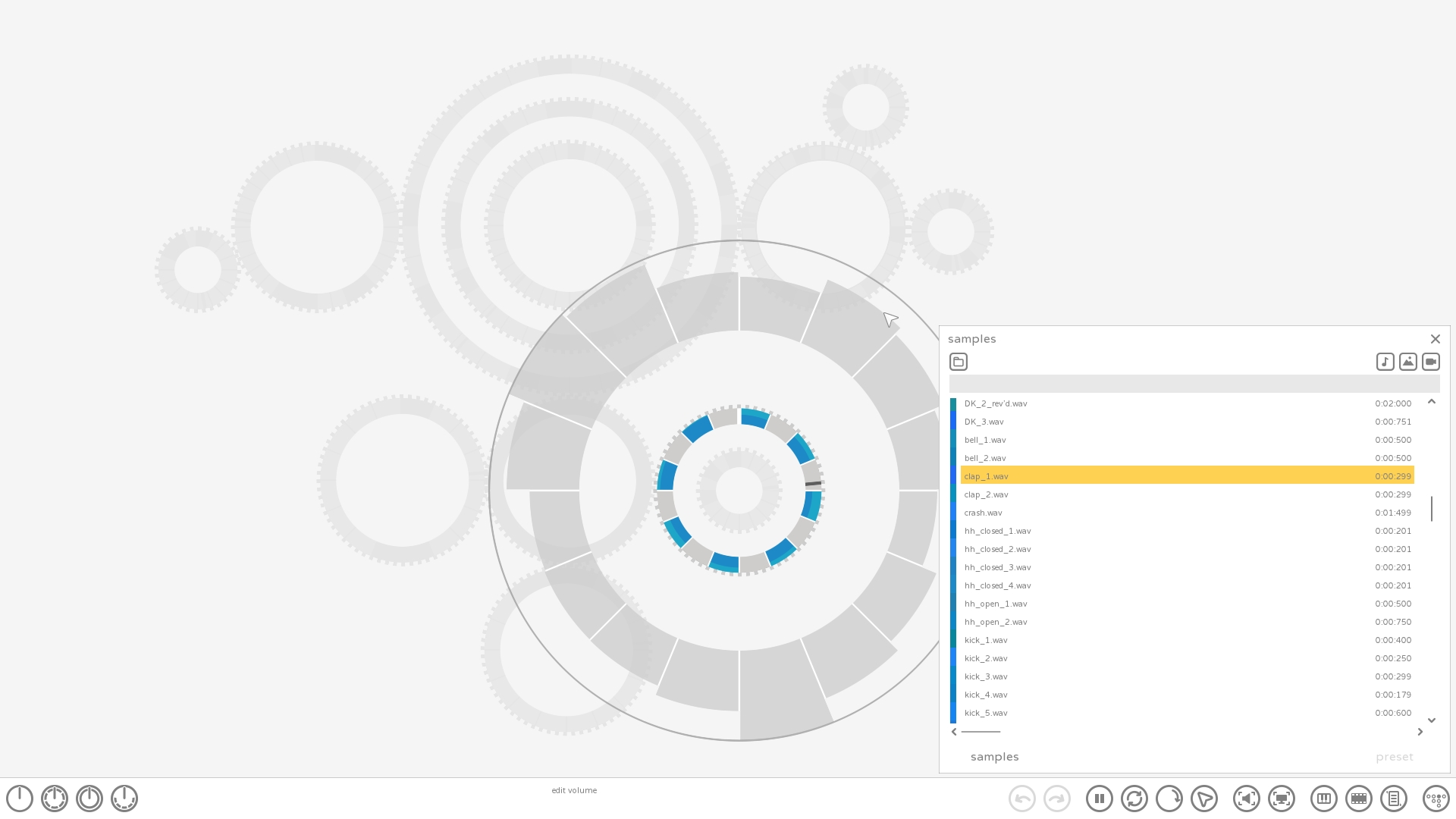Viewport: 1456px width, 819px height.
Task: Open the samples folder browse button
Action: (959, 362)
